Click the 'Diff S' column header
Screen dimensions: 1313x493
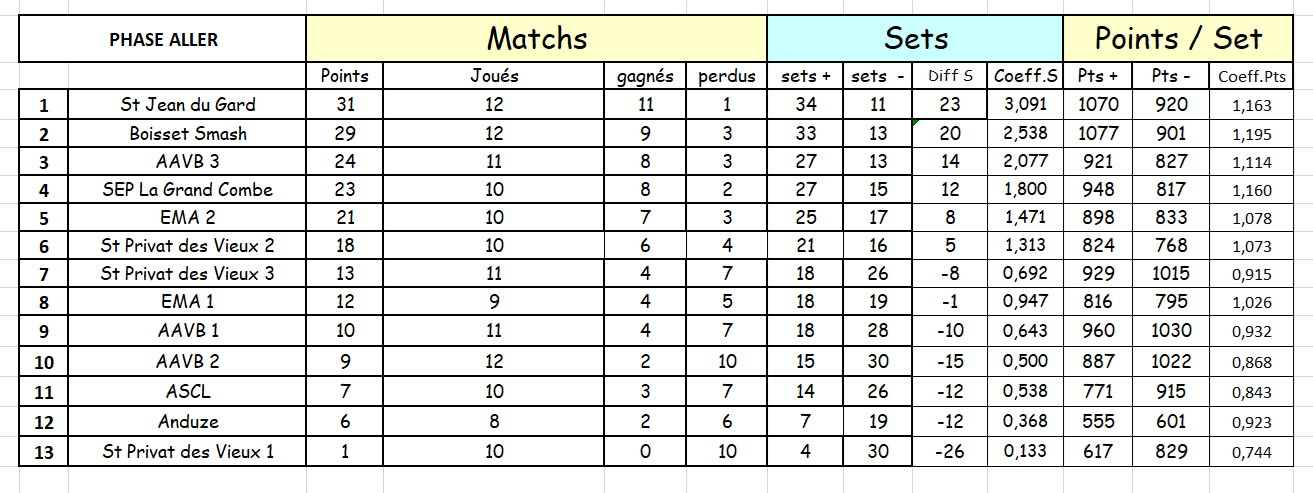point(950,76)
